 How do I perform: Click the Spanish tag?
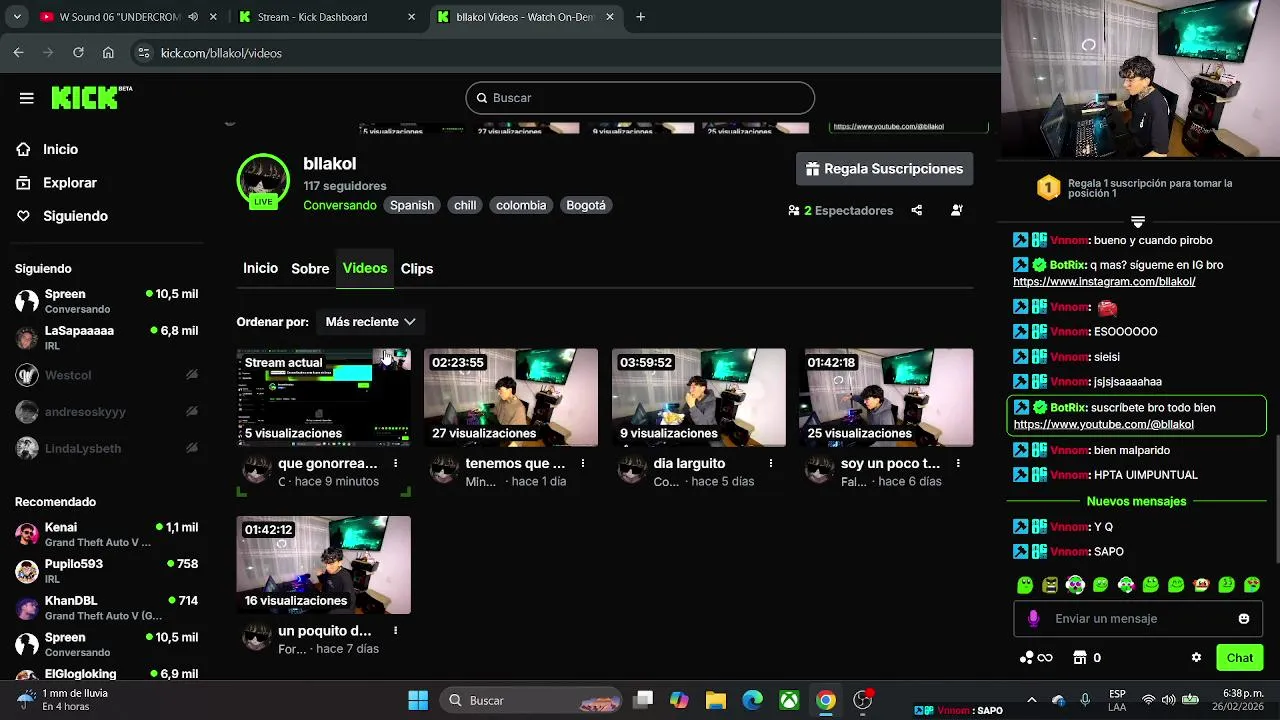pyautogui.click(x=412, y=205)
